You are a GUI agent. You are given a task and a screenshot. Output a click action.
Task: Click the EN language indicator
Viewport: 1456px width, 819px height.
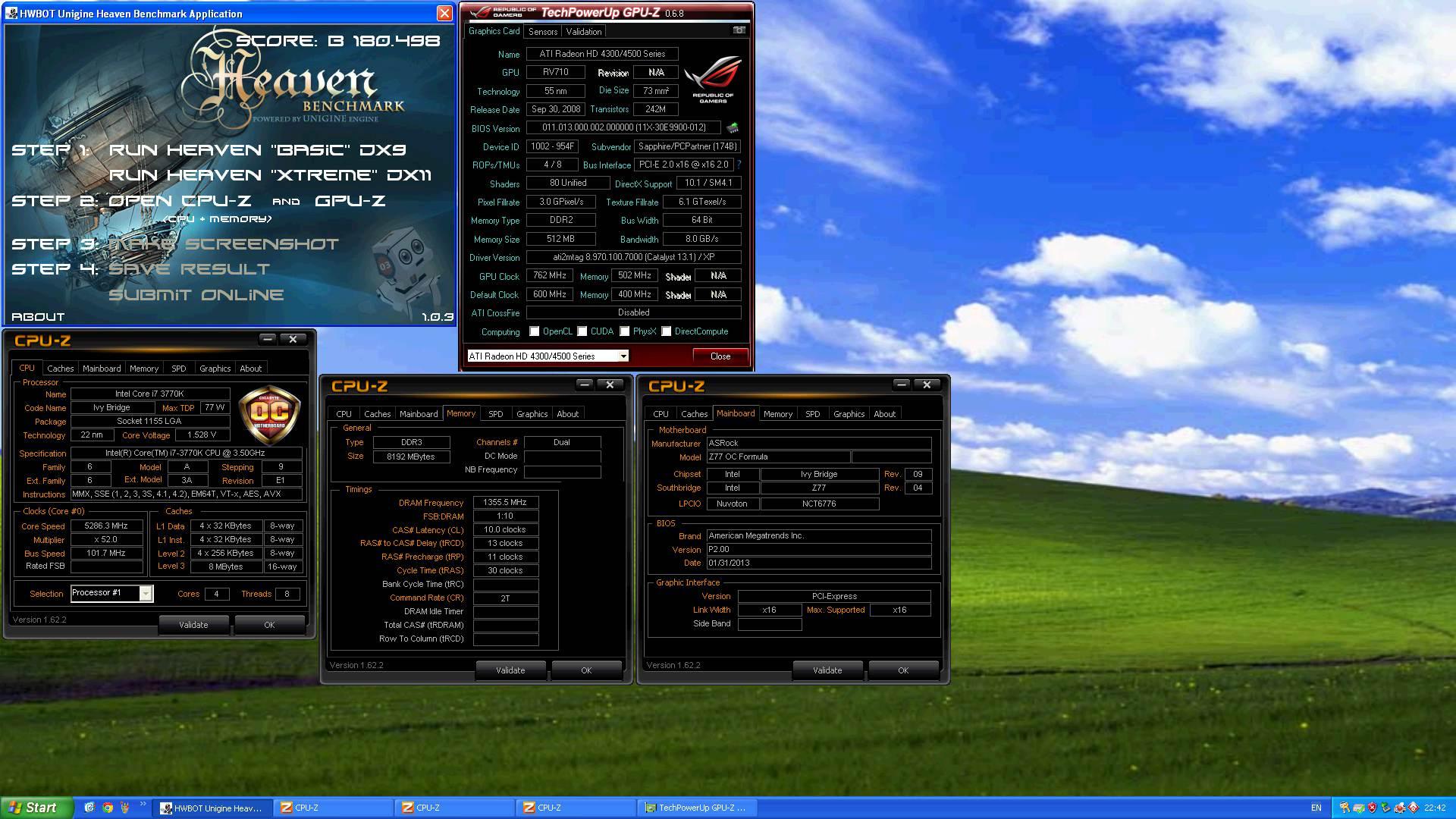click(1316, 808)
